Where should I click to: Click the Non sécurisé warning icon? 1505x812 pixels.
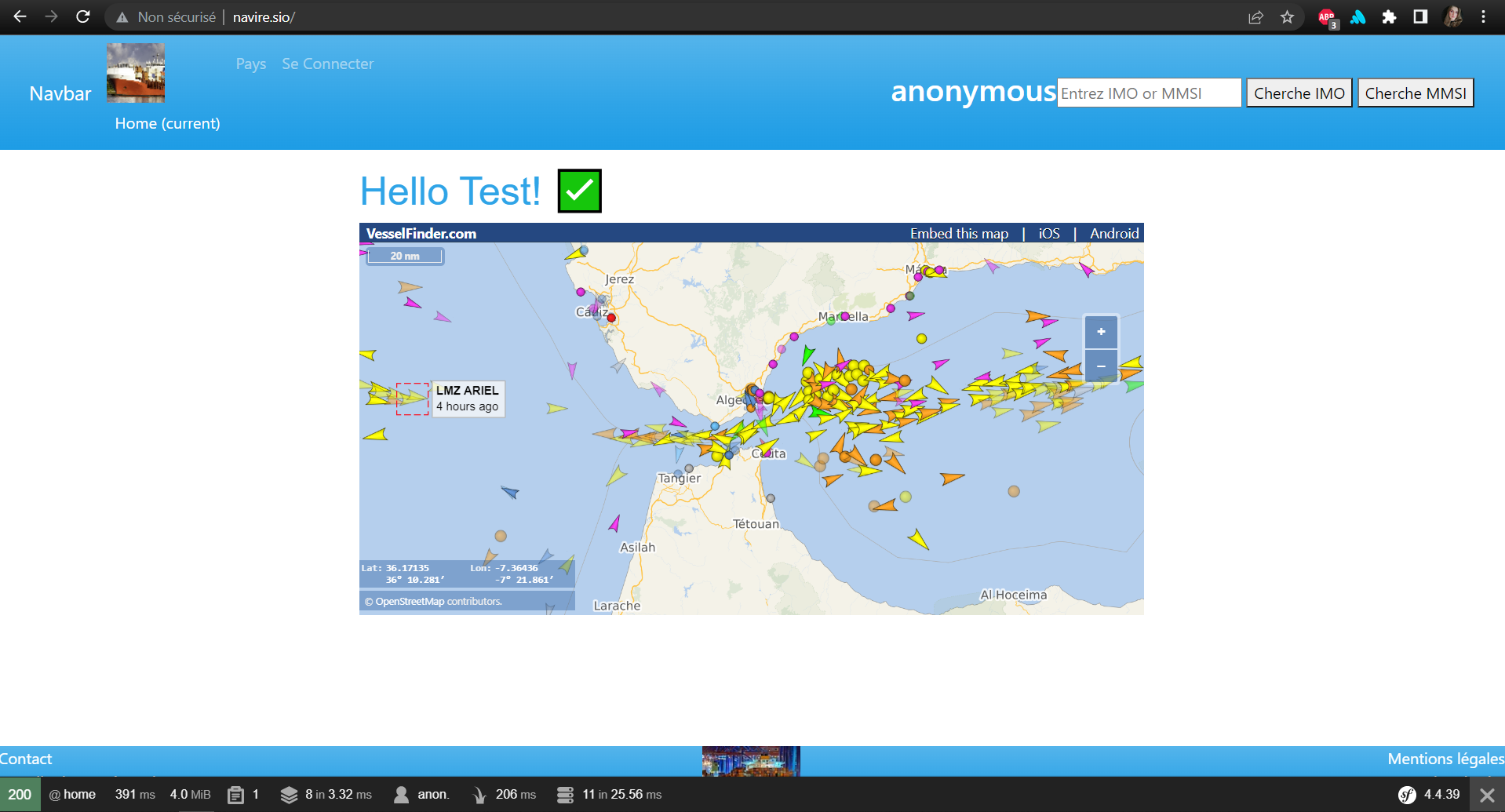(122, 17)
